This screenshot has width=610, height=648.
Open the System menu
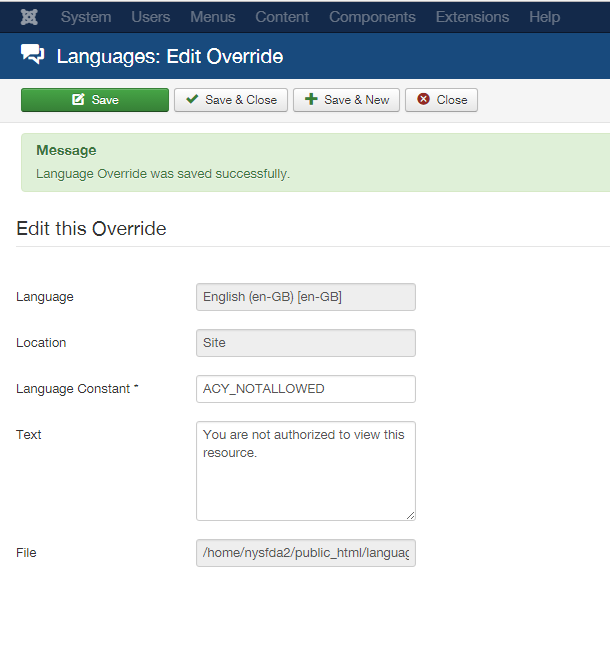85,17
